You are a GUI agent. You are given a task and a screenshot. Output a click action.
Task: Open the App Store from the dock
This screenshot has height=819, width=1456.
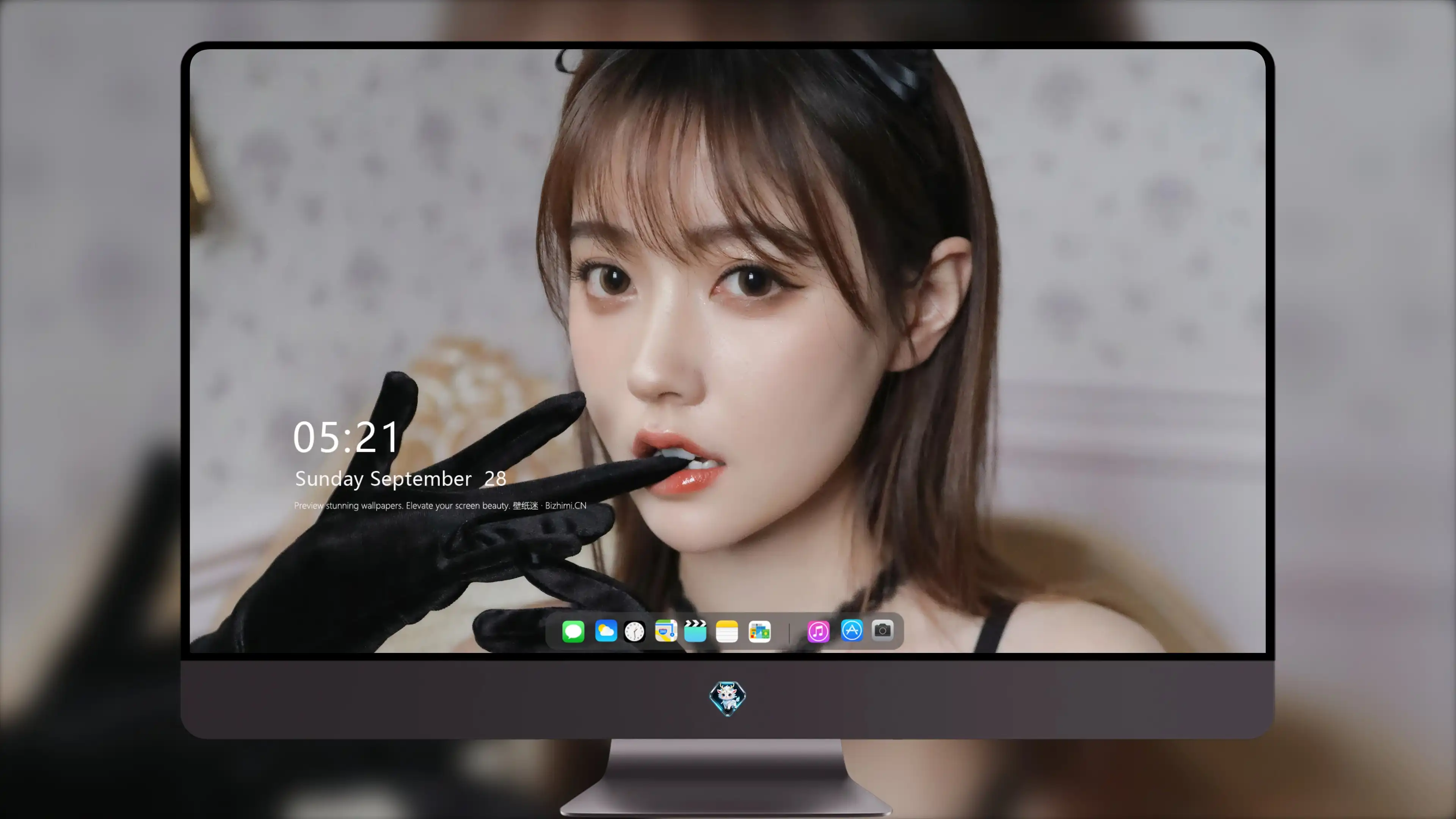tap(852, 630)
